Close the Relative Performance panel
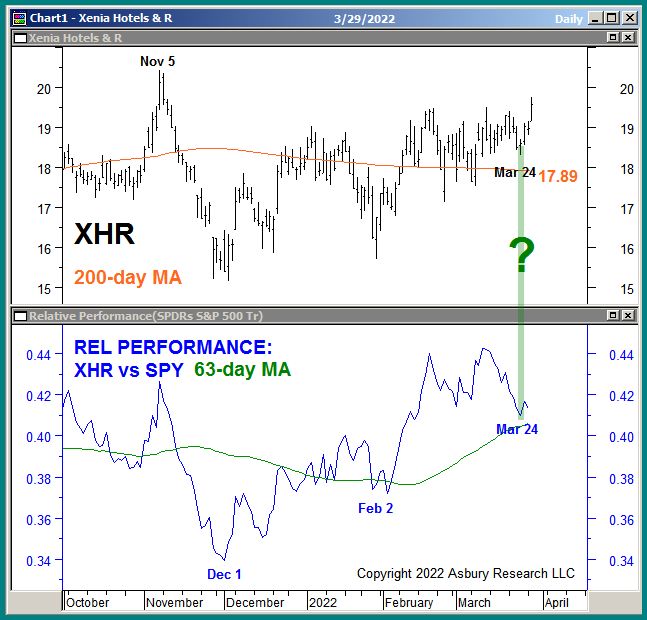647x620 pixels. point(628,316)
